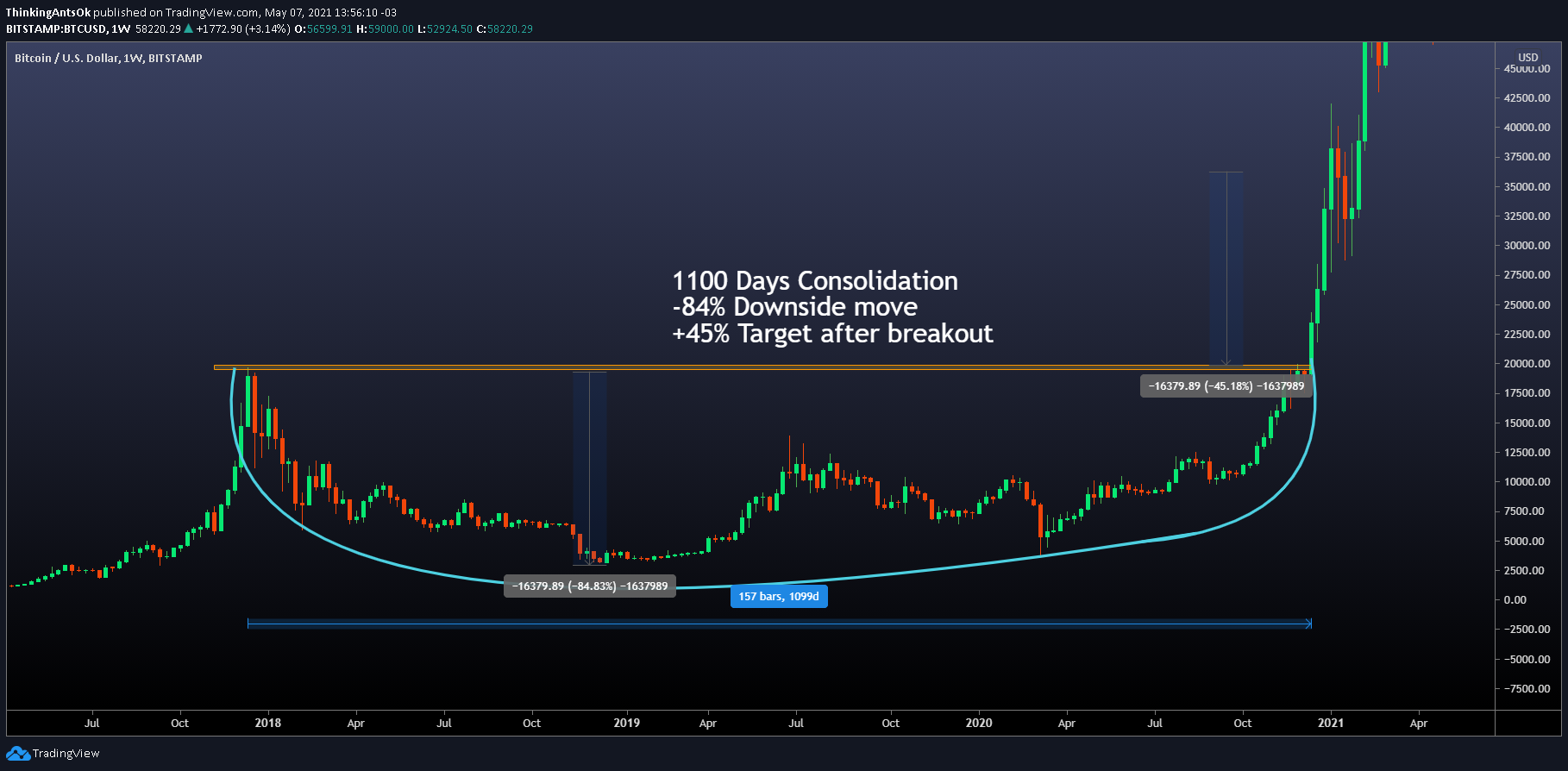Viewport: 1568px width, 771px height.
Task: Click the BITSTAMP:BTCUSD, 1W symbol header
Action: (68, 29)
